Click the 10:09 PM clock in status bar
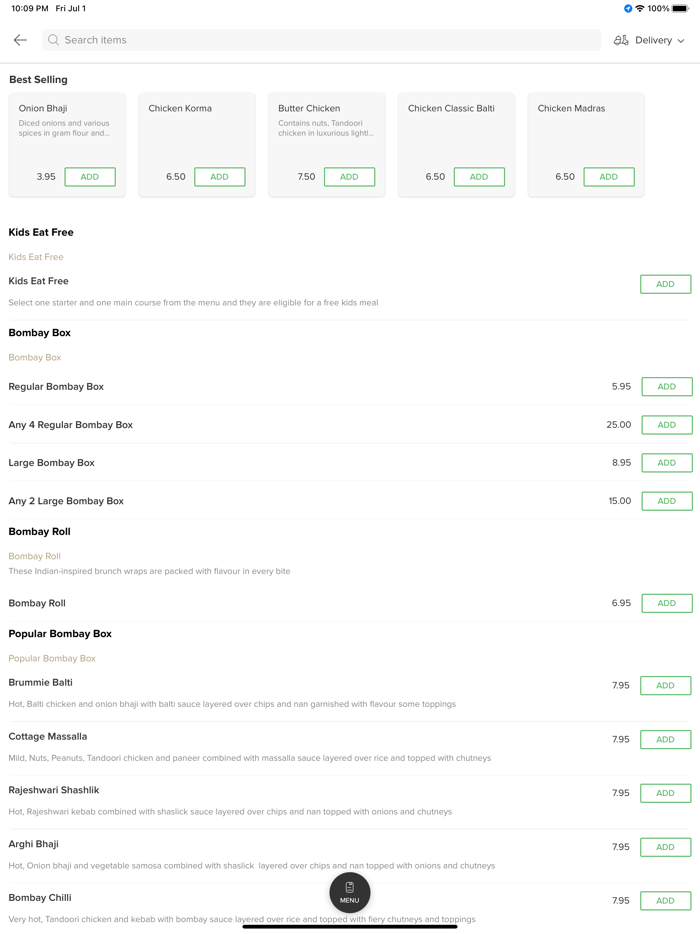The width and height of the screenshot is (700, 934). (30, 8)
